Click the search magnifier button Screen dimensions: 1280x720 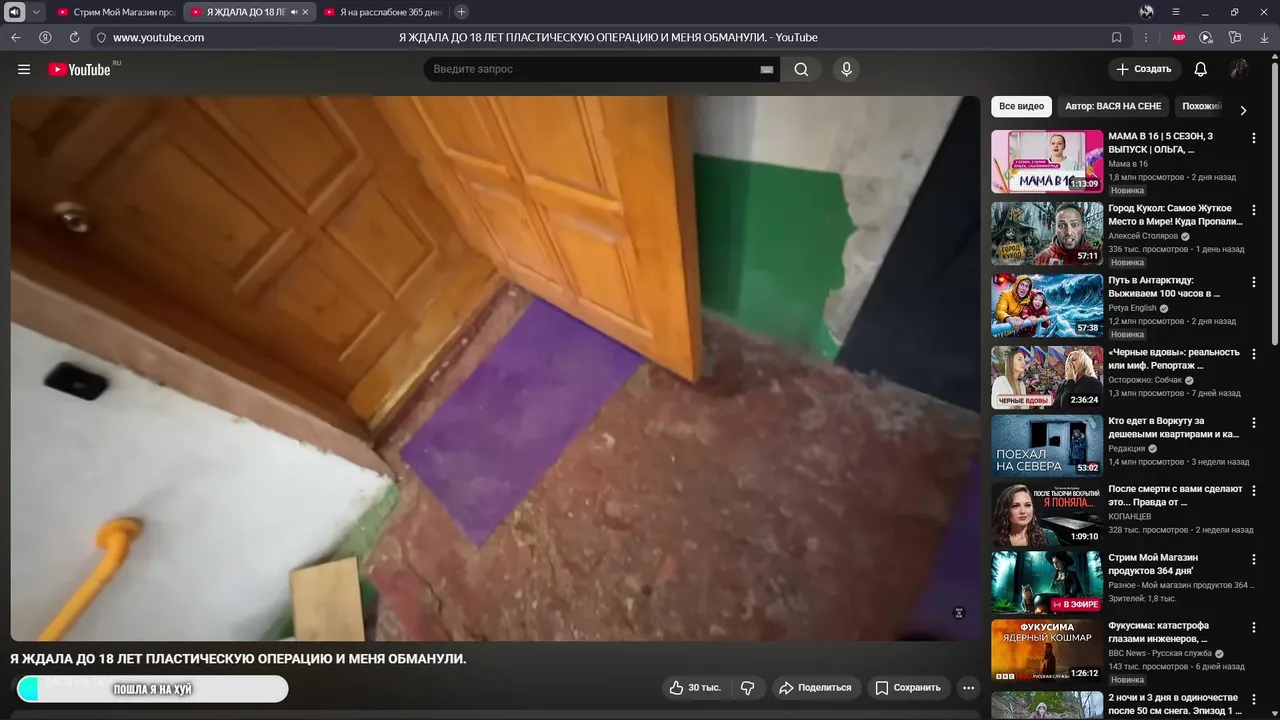pyautogui.click(x=801, y=69)
